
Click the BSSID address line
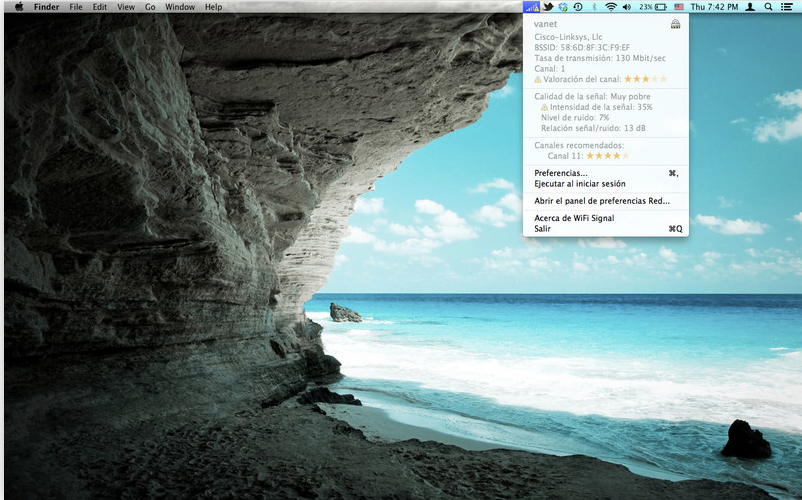point(582,48)
